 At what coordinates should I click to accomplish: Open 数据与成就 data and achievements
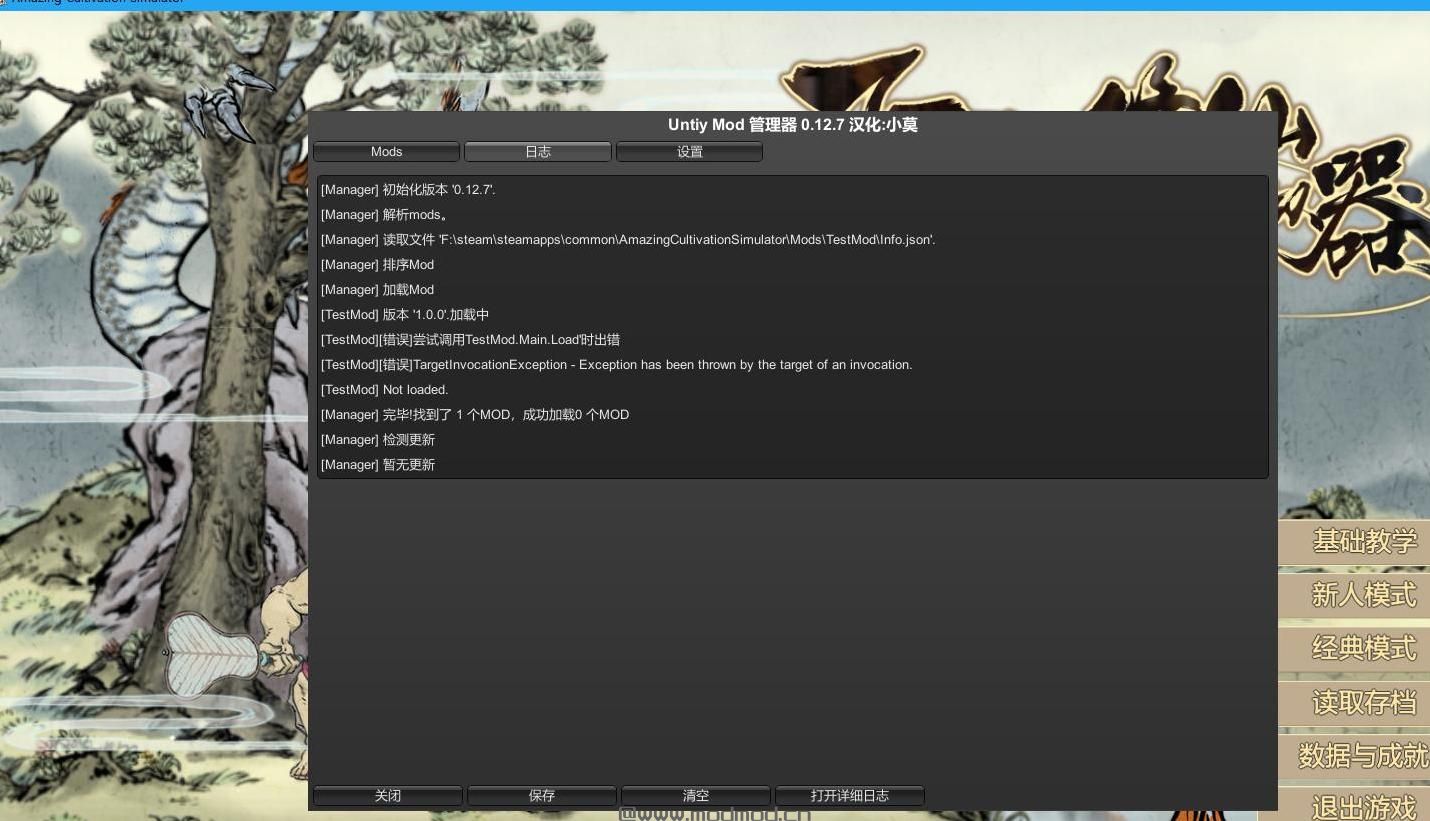pos(1355,756)
